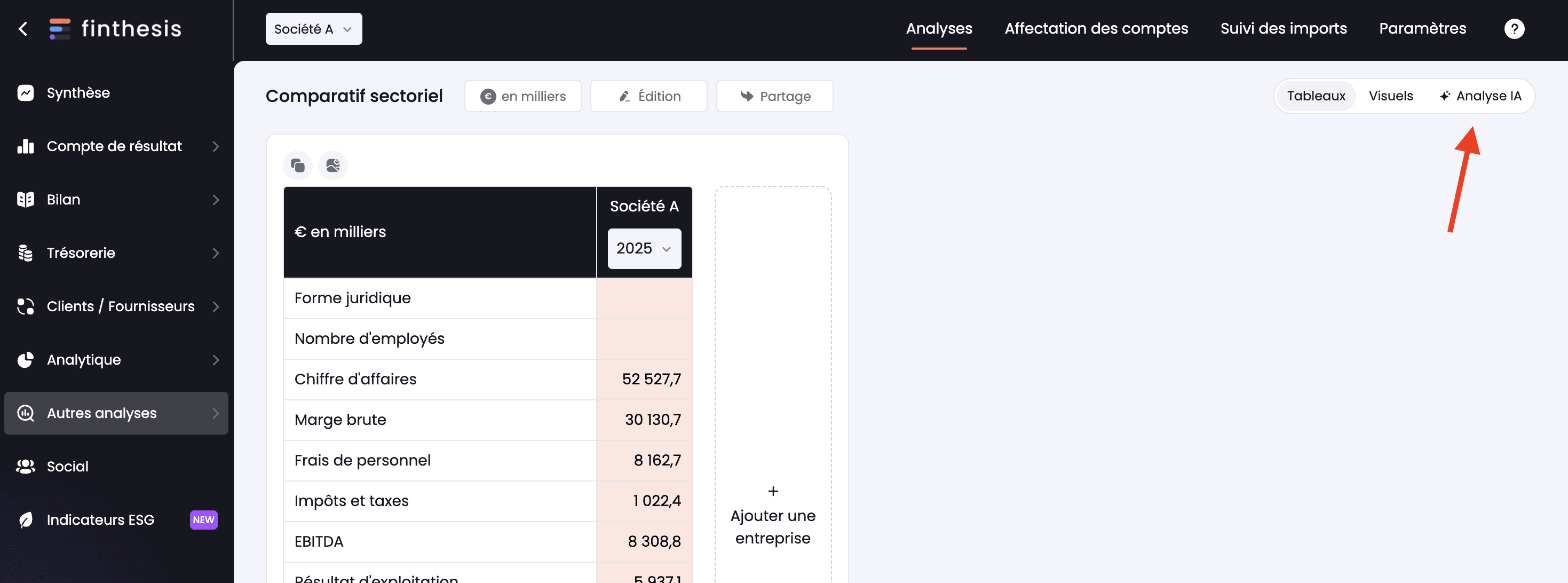Click the empty Nombre d'employés value cell
This screenshot has height=583, width=1568.
[645, 338]
